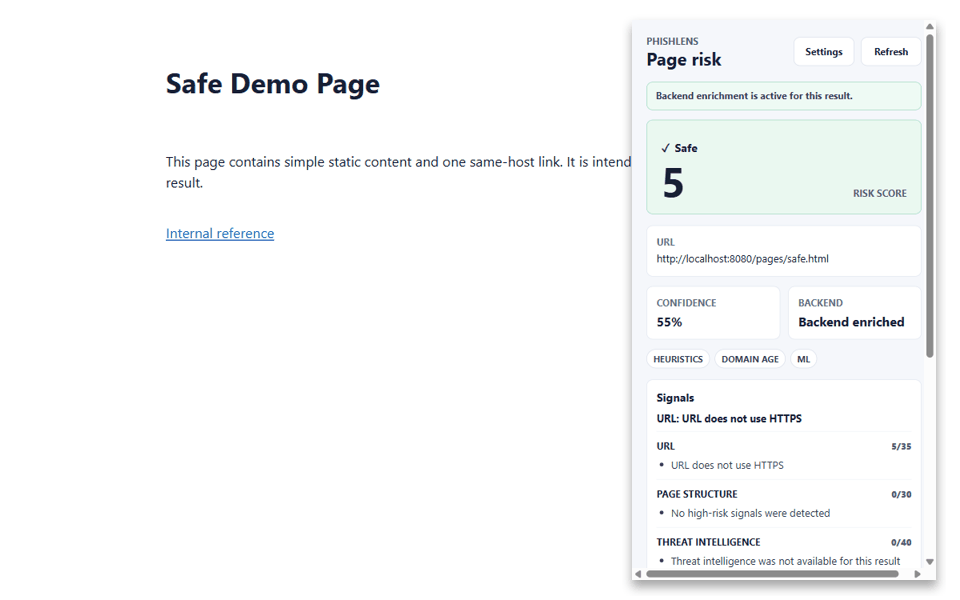Click the Safe Demo Page heading
This screenshot has height=600, width=960.
272,84
